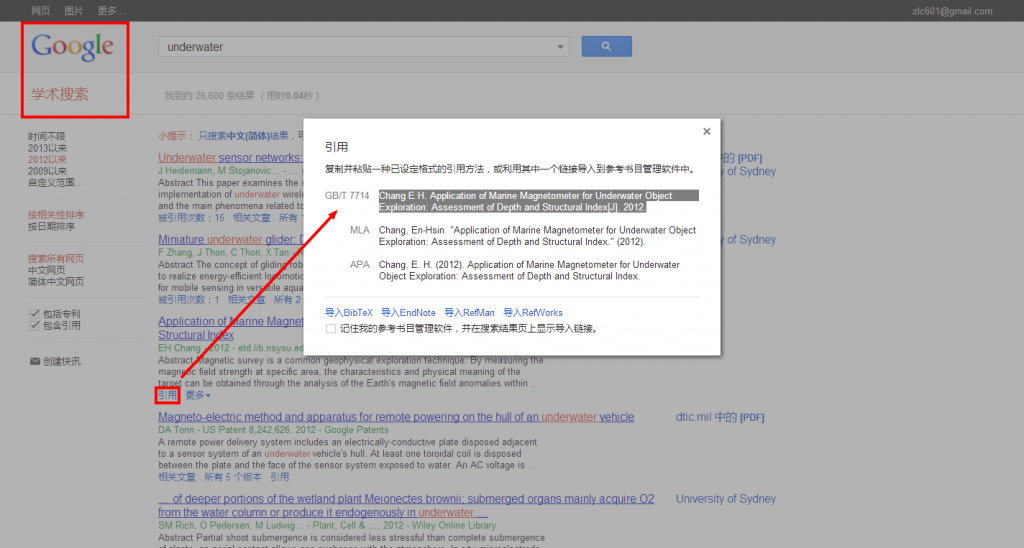The width and height of the screenshot is (1024, 548).
Task: Click 被引用次数：15 link
Action: pyautogui.click(x=191, y=218)
